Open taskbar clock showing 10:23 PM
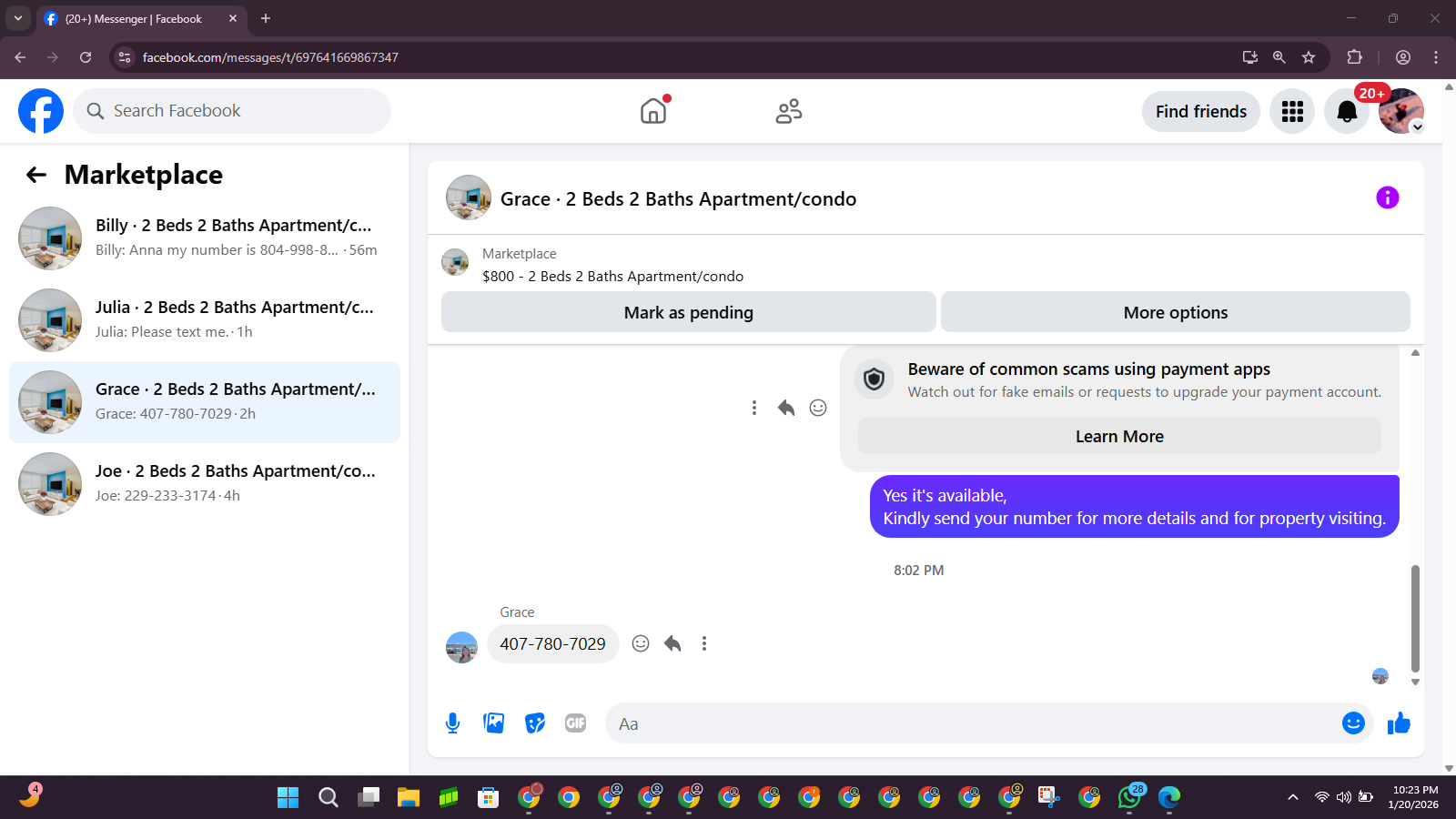 [x=1415, y=797]
